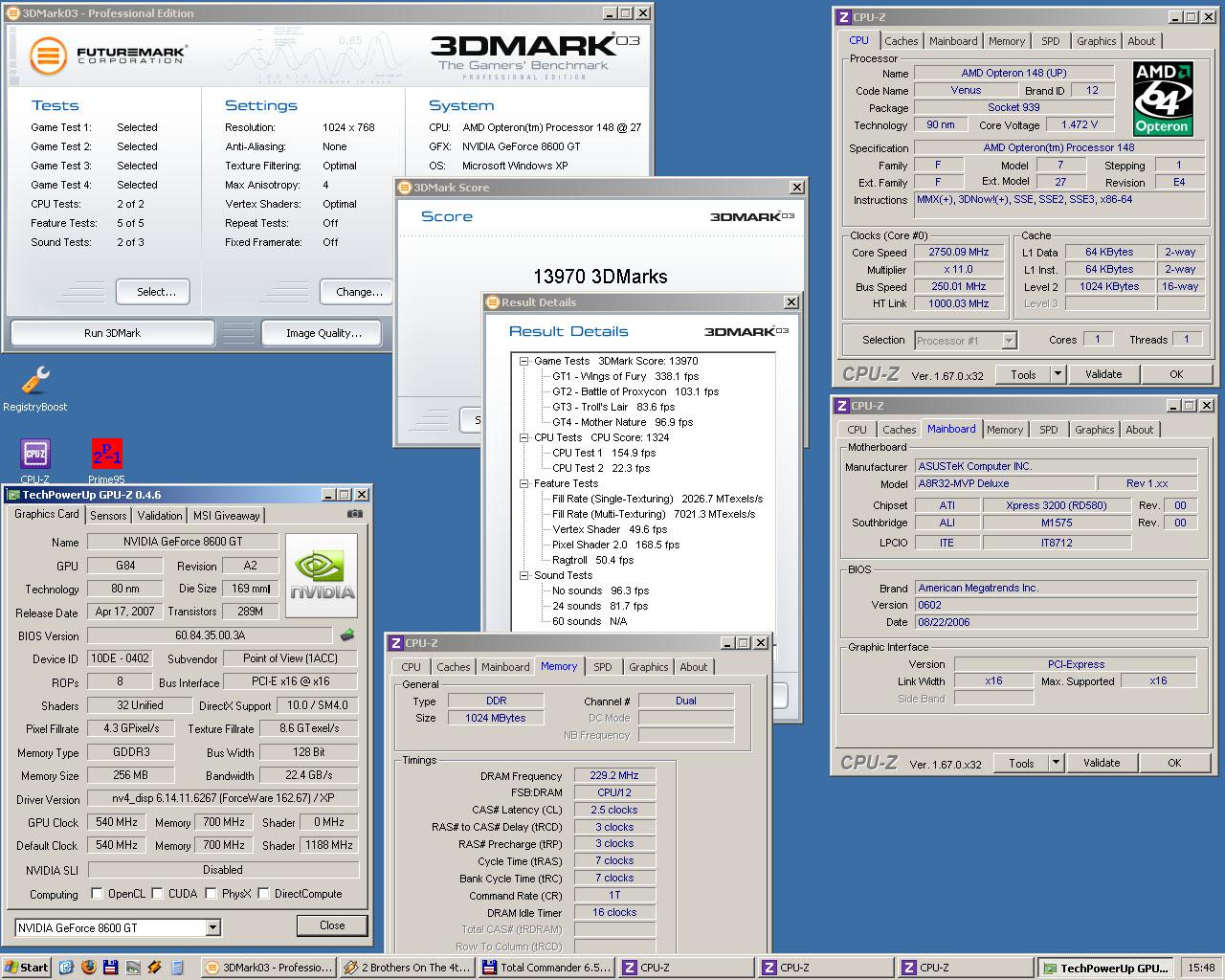Launch Firefox from quick launch
The width and height of the screenshot is (1225, 980).
coord(89,967)
